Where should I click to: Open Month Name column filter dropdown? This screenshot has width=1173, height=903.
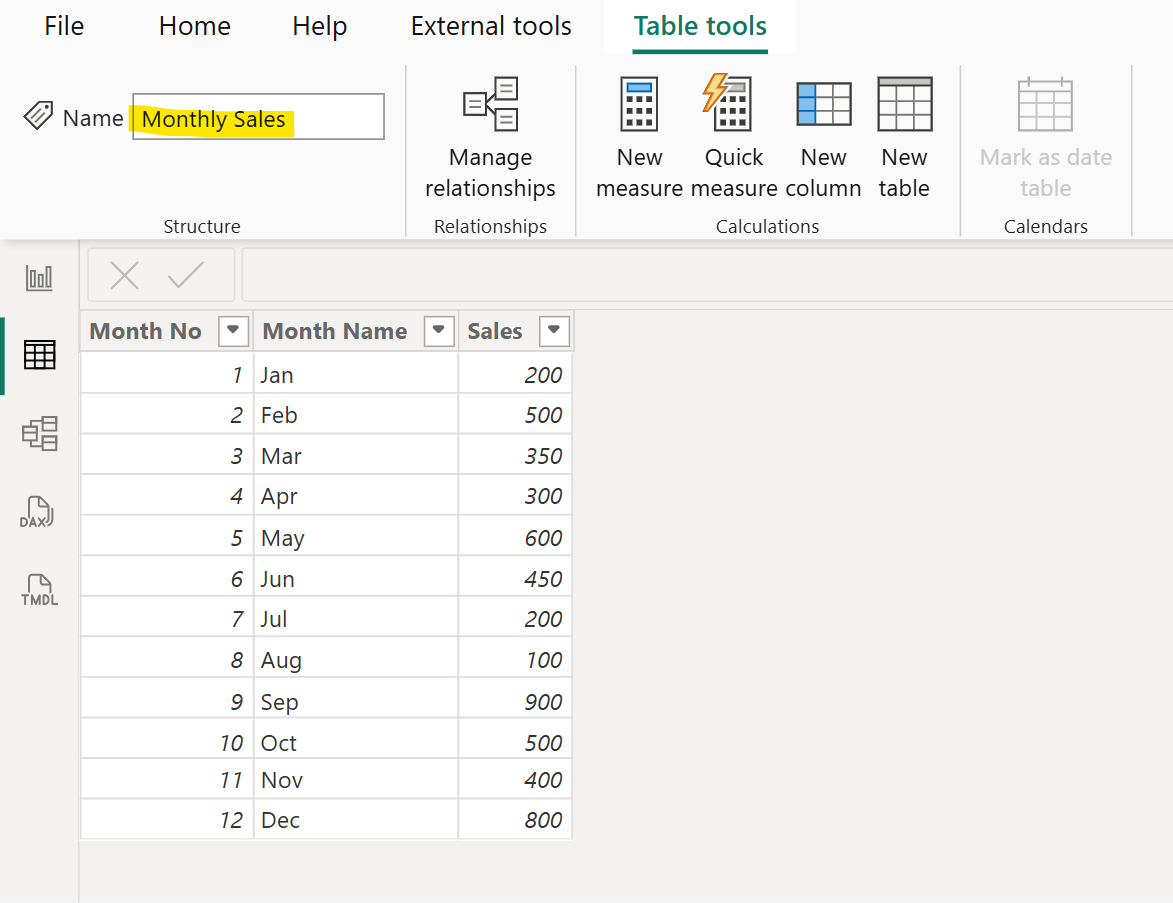pos(439,331)
